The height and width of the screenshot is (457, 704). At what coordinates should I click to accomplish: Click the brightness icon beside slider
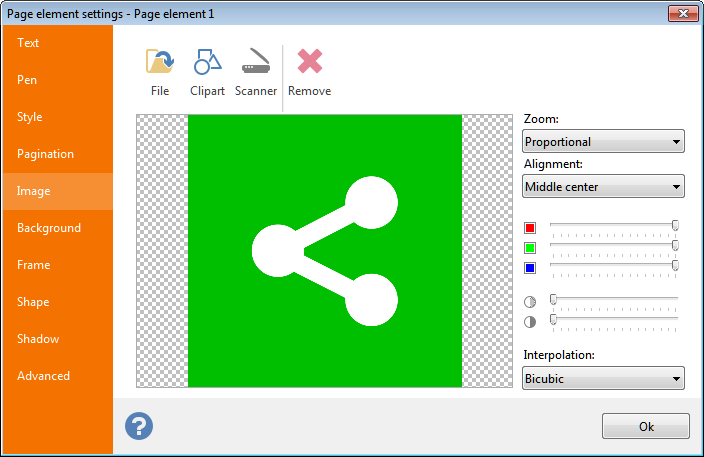[x=530, y=302]
